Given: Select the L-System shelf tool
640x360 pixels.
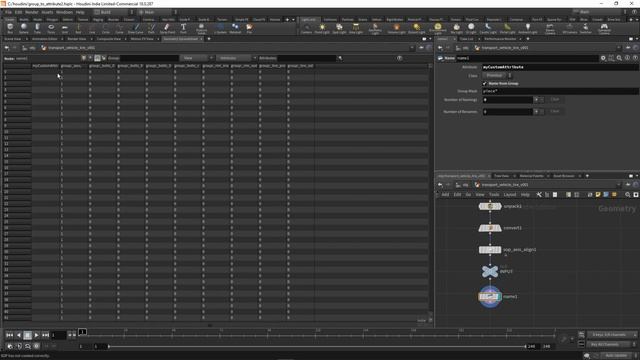Looking at the screenshot, I should 220,28.
